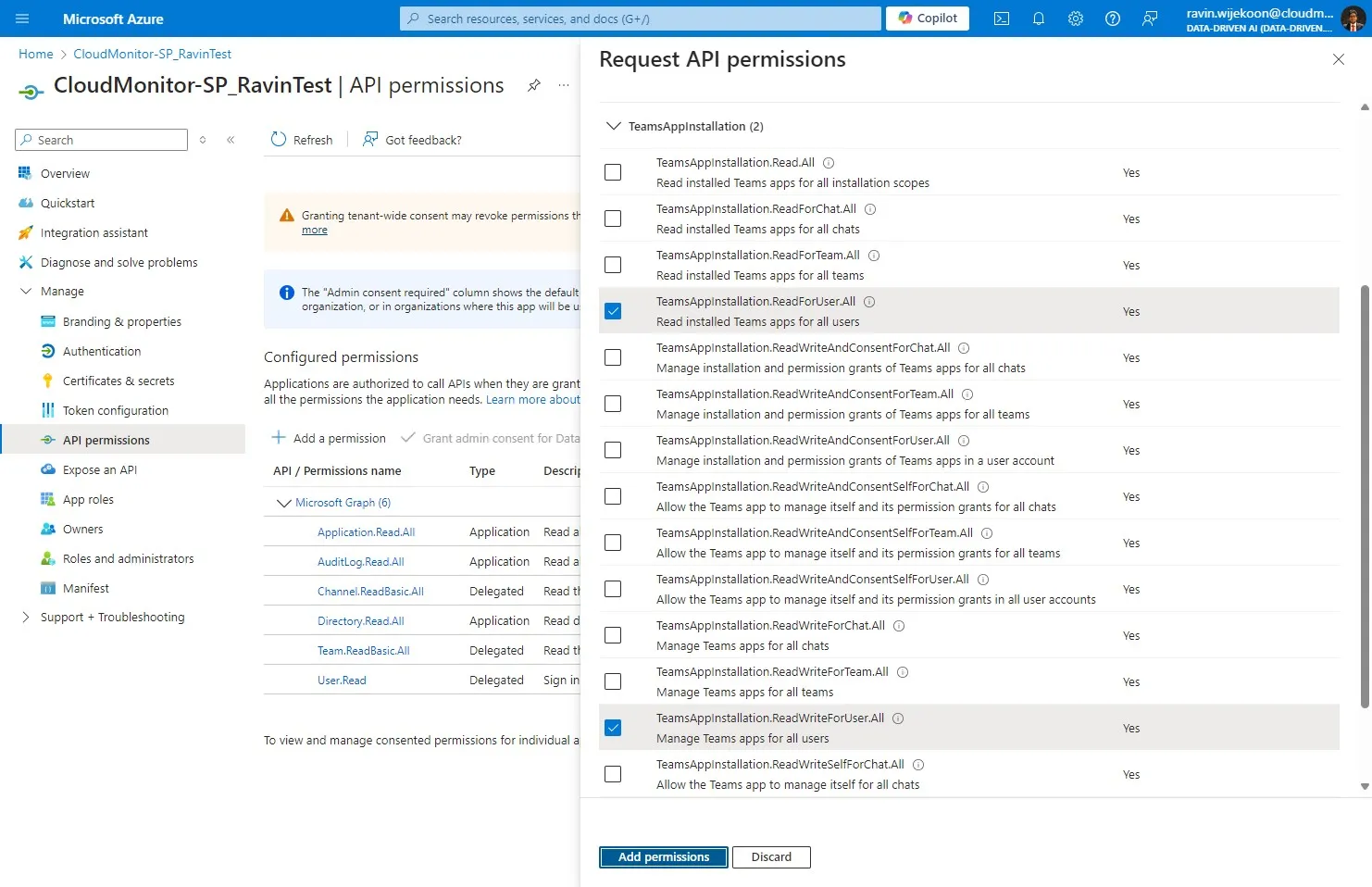Show info for ReadWriteAndConsentForChat.All
The height and width of the screenshot is (887, 1372).
click(x=964, y=348)
